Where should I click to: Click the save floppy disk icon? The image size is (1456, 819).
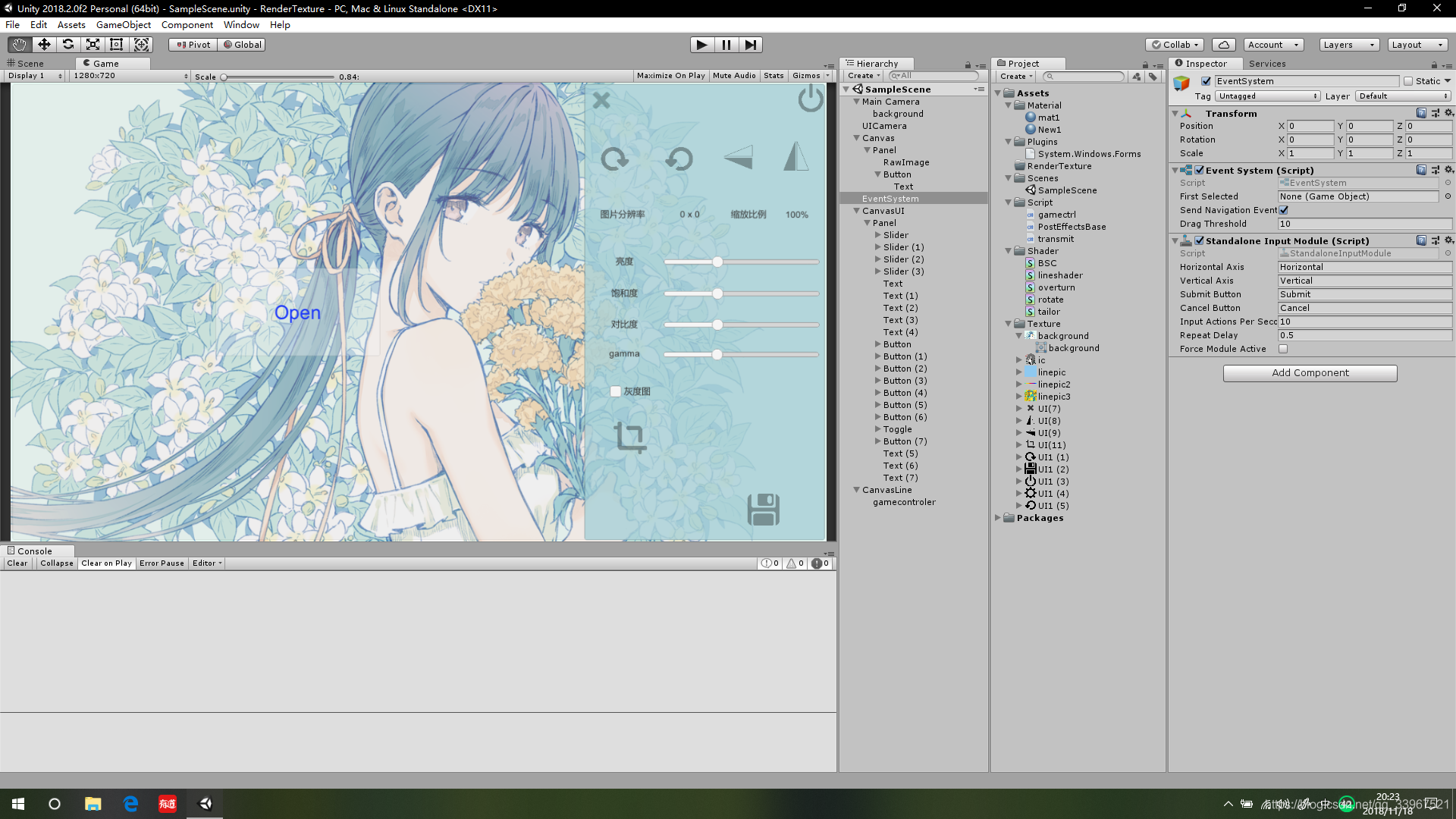point(764,510)
